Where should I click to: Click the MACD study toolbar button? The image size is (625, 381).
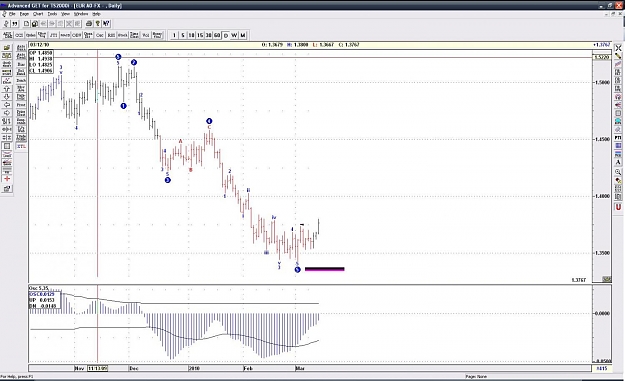click(x=65, y=35)
